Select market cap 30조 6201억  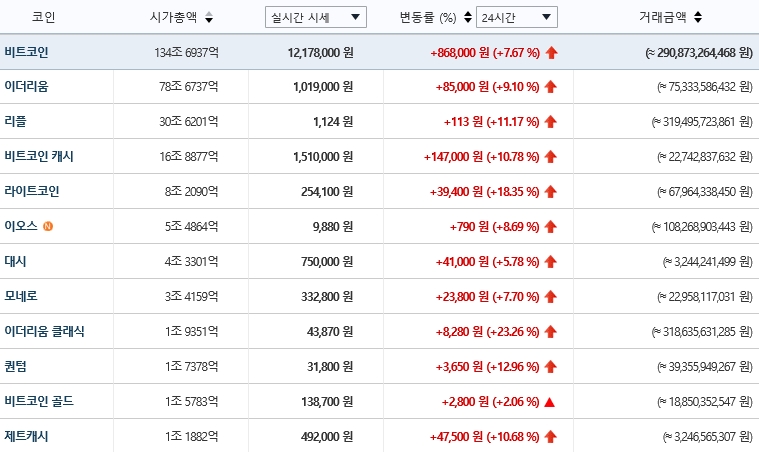(189, 122)
